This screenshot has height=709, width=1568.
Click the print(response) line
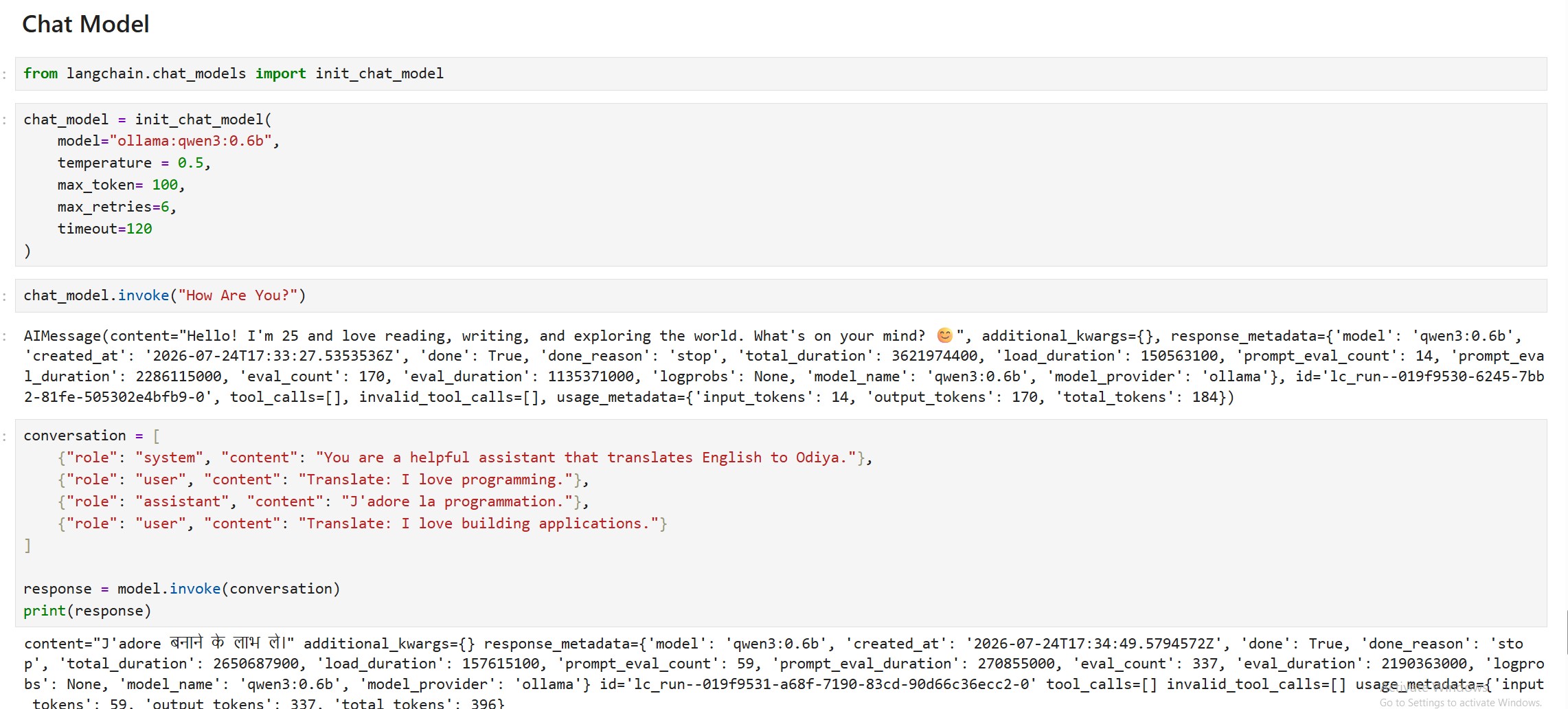pos(87,611)
